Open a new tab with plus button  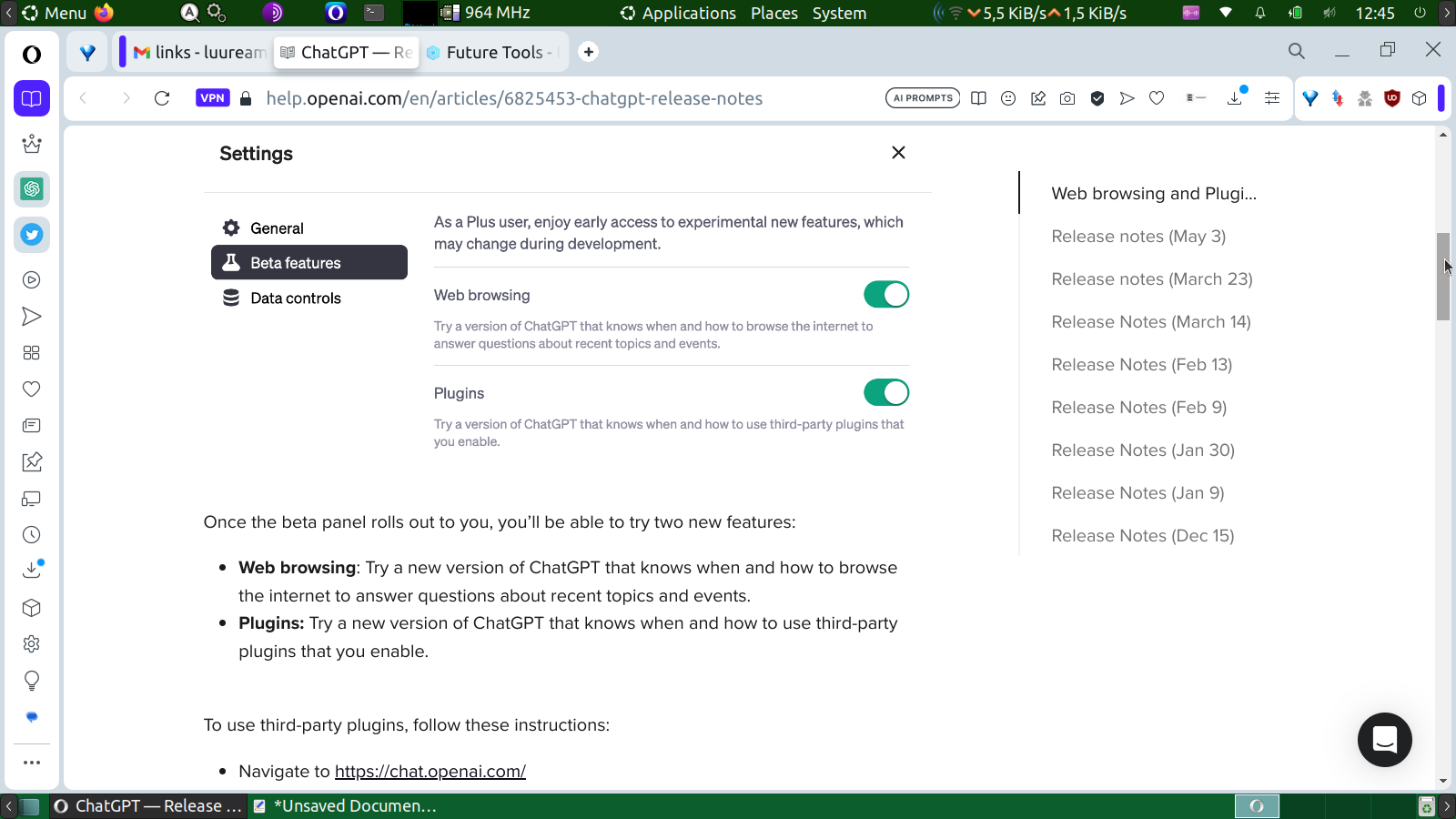[589, 52]
